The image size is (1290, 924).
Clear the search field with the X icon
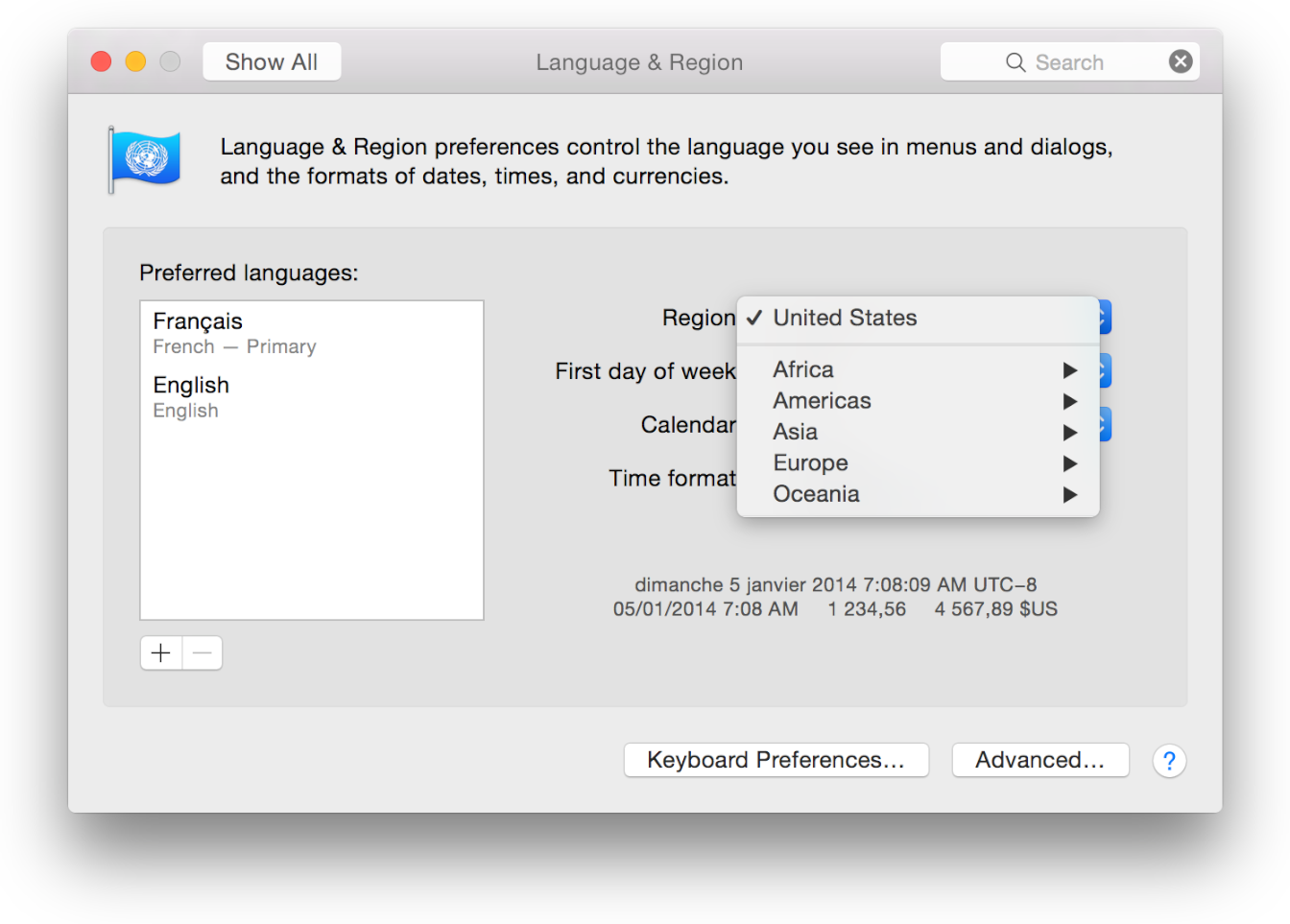click(x=1181, y=60)
